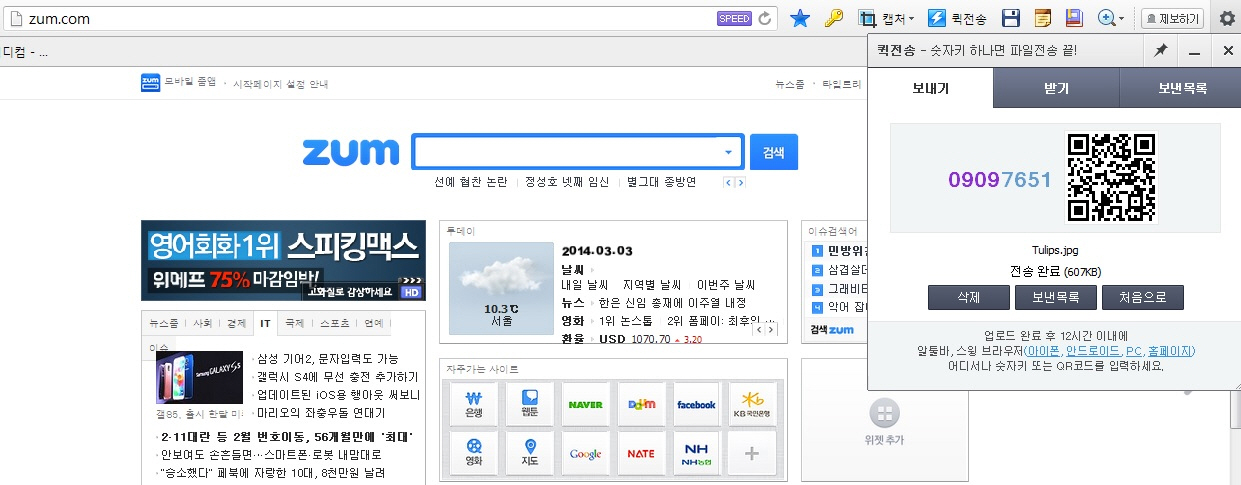The height and width of the screenshot is (485, 1241).
Task: Expand the 캡처 capture dropdown
Action: [911, 19]
